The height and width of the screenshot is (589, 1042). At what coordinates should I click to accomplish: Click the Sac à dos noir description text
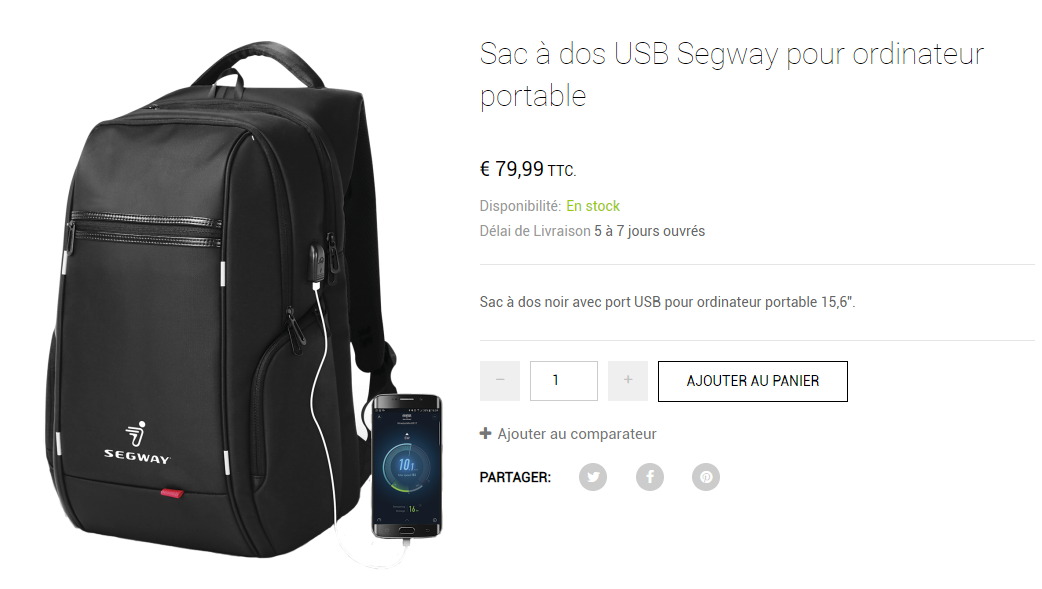[x=667, y=302]
